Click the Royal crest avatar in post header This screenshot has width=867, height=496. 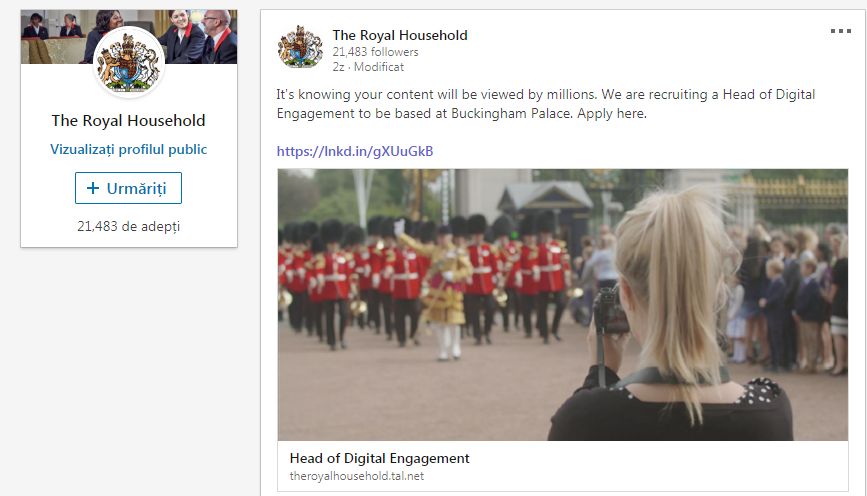(x=300, y=47)
